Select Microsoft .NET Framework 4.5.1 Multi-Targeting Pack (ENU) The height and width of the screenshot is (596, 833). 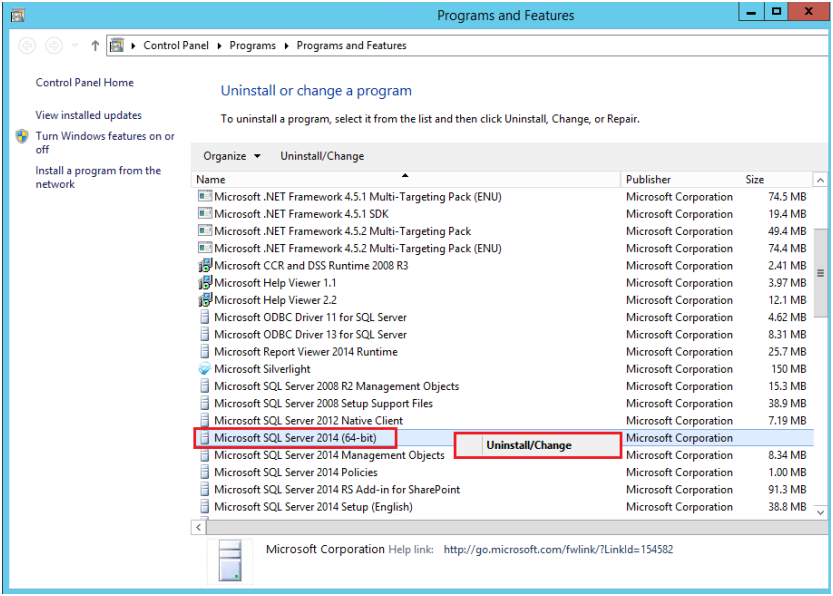pos(358,197)
